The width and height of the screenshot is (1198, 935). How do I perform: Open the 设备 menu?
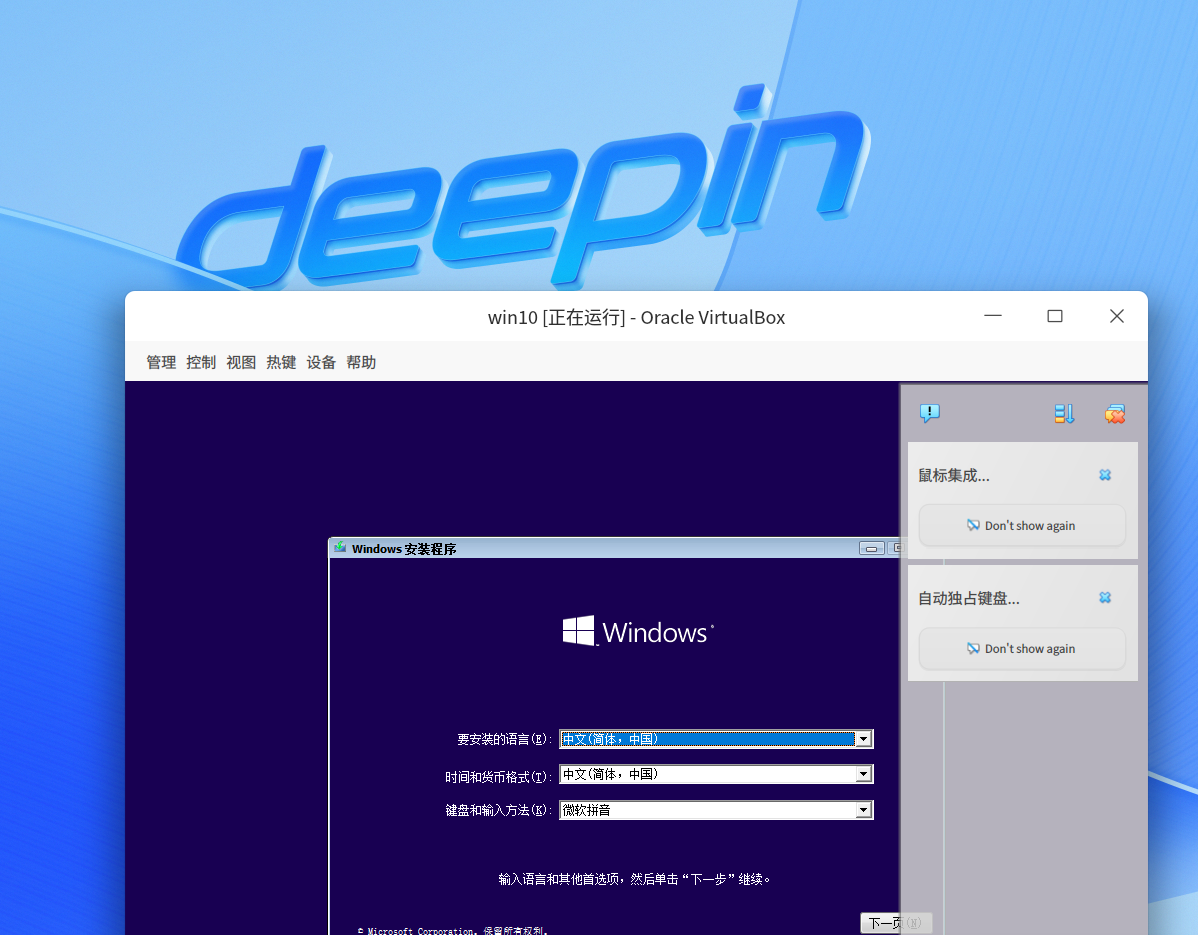click(x=321, y=362)
